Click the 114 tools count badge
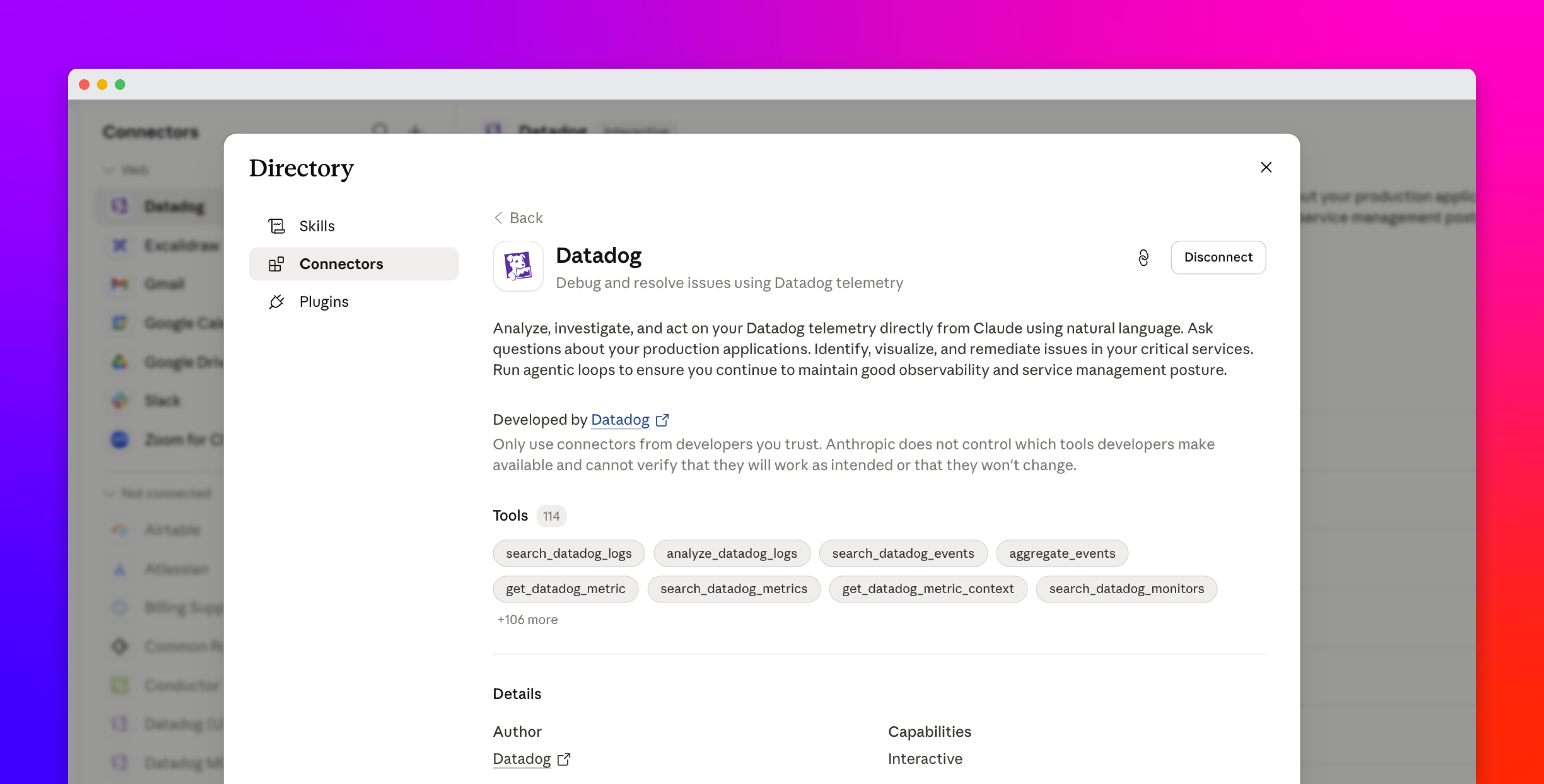 click(551, 516)
